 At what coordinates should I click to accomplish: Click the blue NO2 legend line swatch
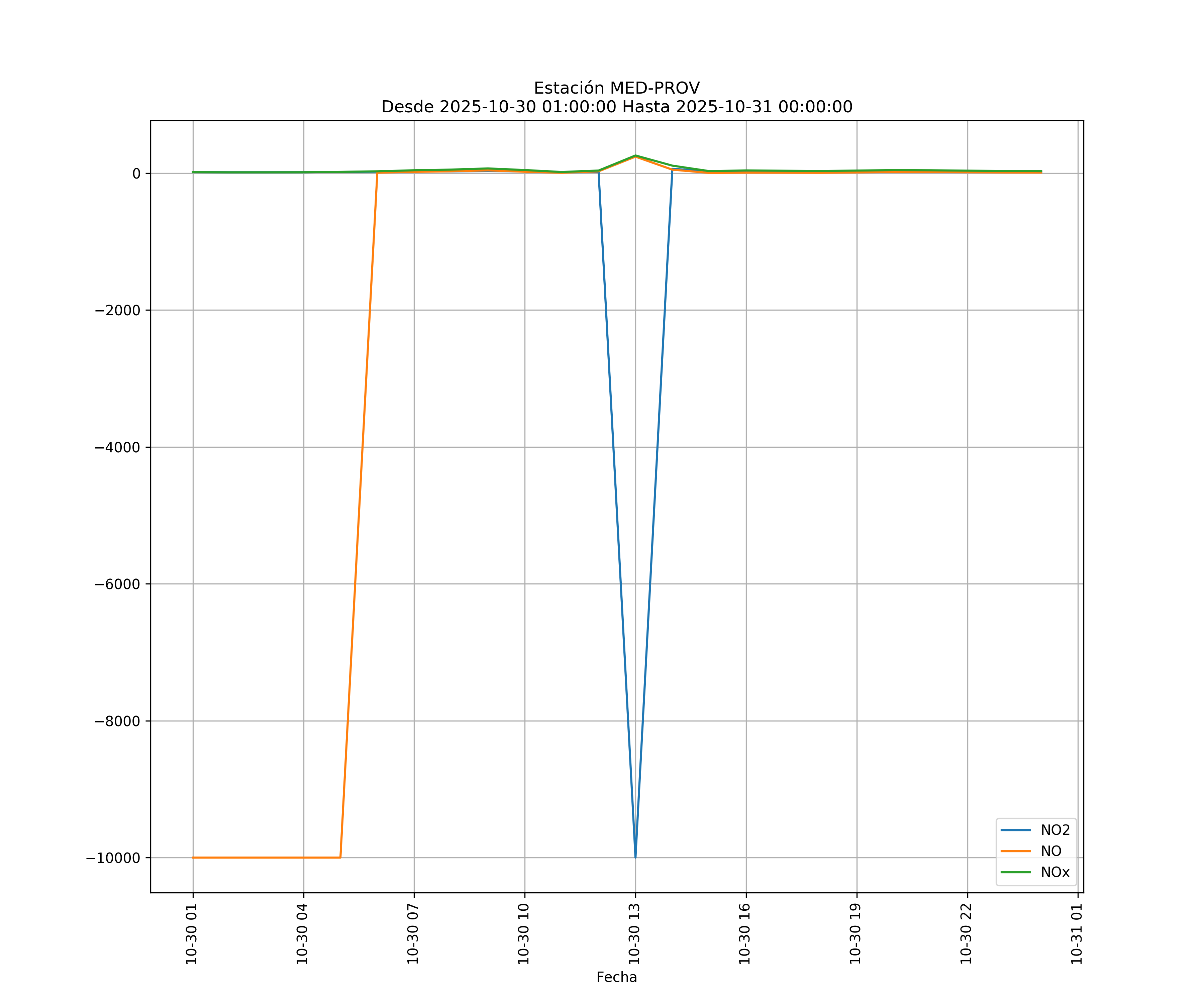pos(1015,830)
